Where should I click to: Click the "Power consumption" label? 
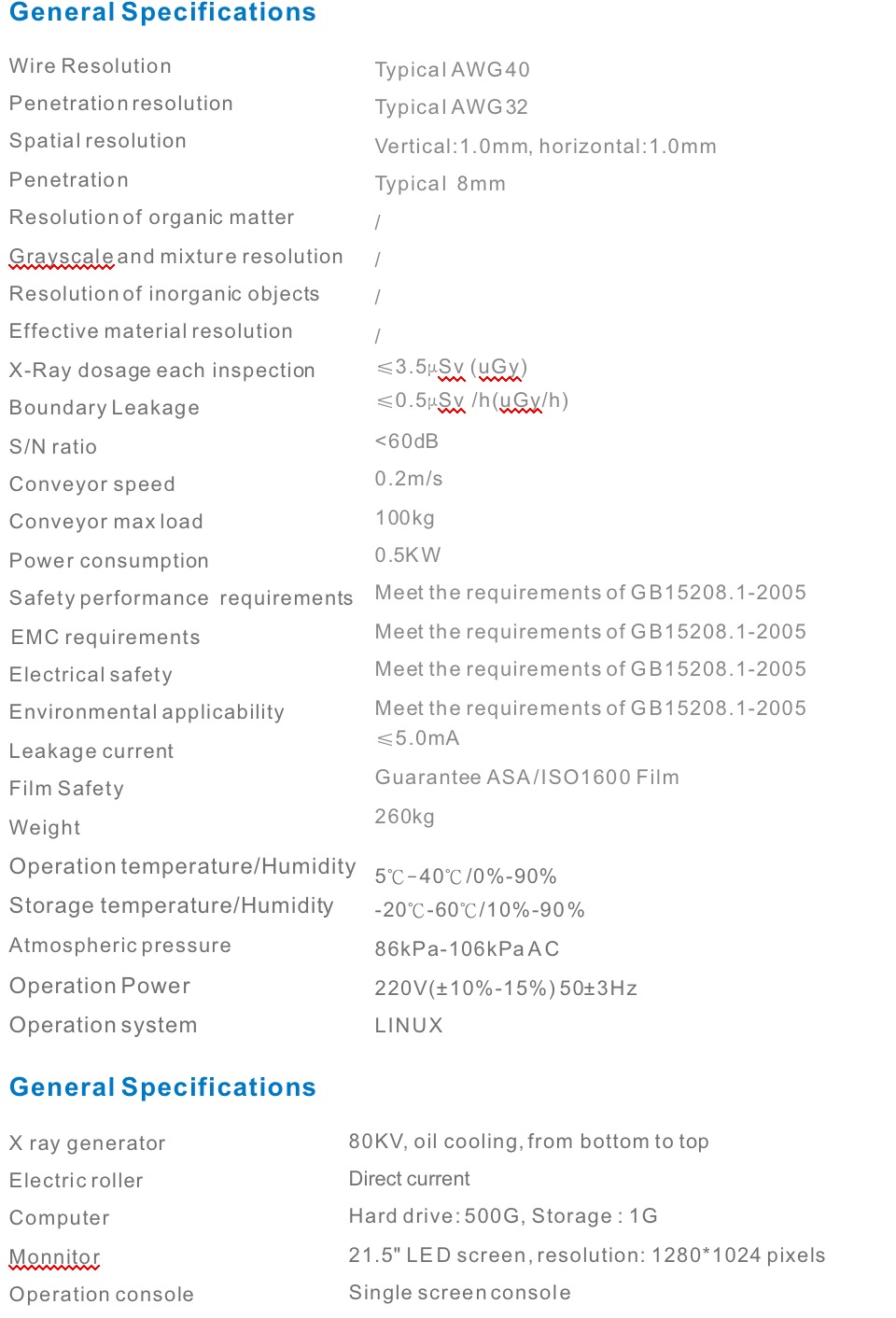tap(109, 561)
